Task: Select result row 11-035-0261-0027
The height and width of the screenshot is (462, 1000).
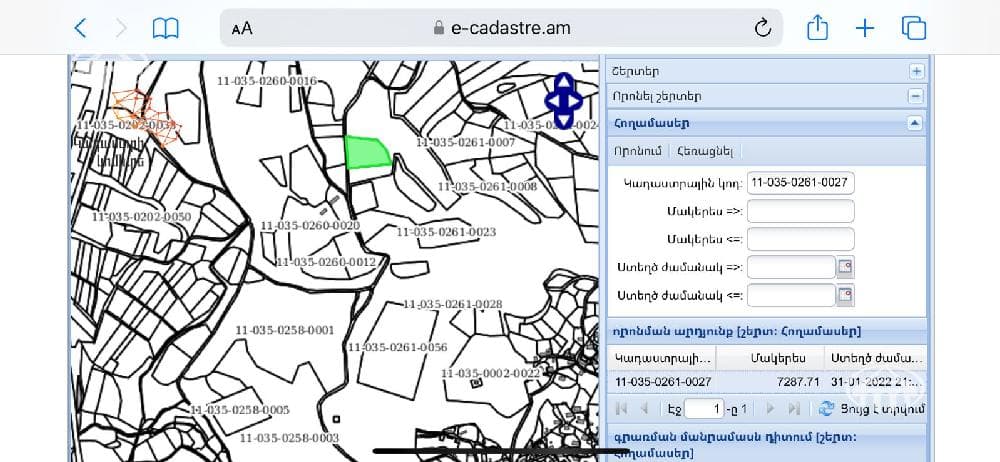Action: click(767, 382)
